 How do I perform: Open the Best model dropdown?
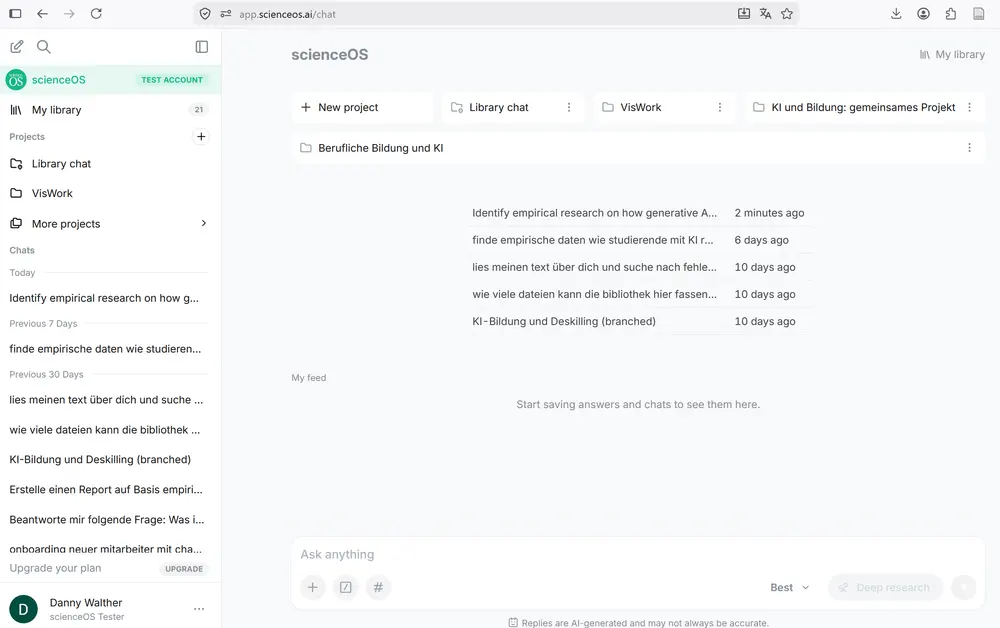click(x=790, y=587)
